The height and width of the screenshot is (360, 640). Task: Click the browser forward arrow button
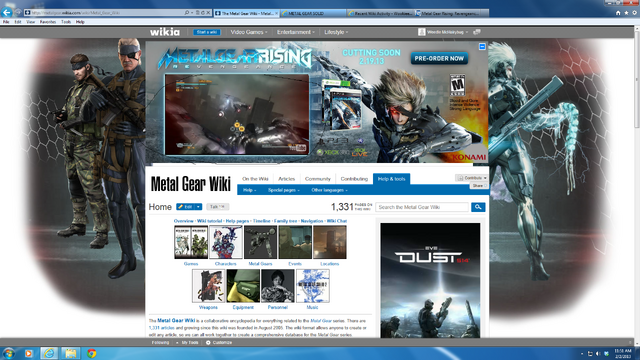pyautogui.click(x=18, y=13)
